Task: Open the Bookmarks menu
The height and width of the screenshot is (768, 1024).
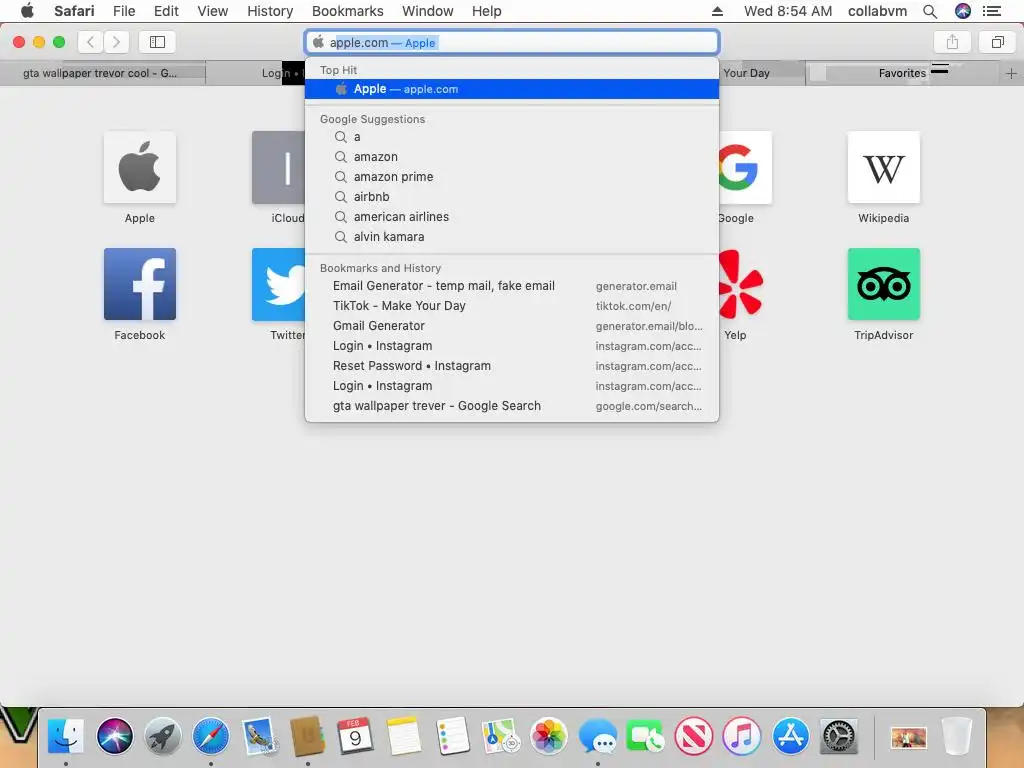Action: tap(347, 11)
